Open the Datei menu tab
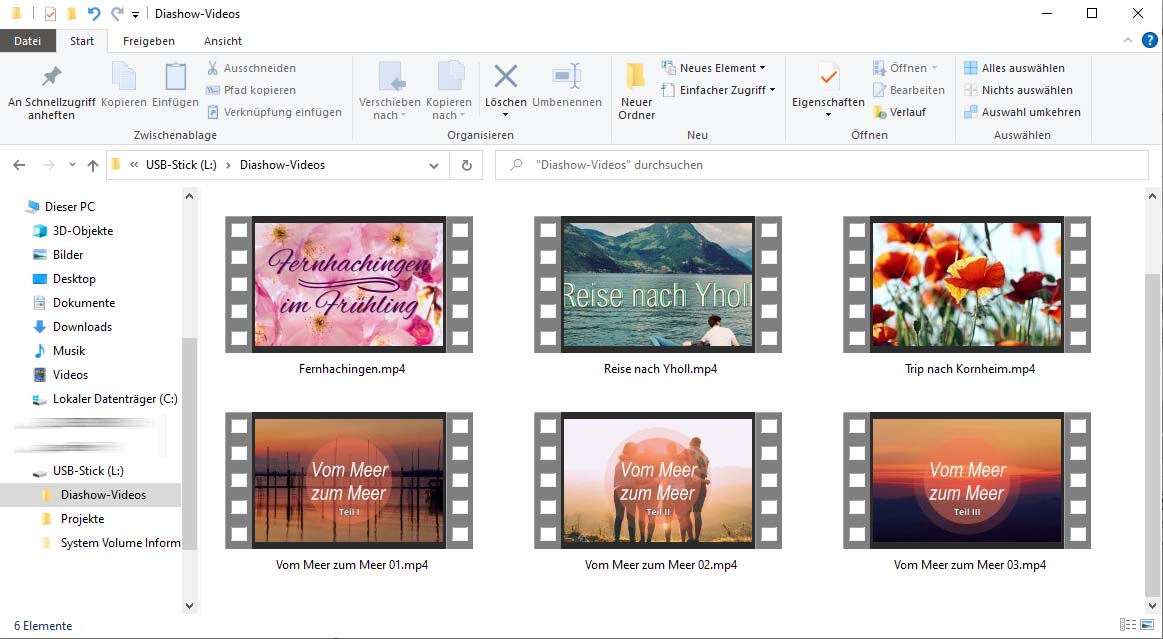This screenshot has height=639, width=1163. tap(28, 41)
